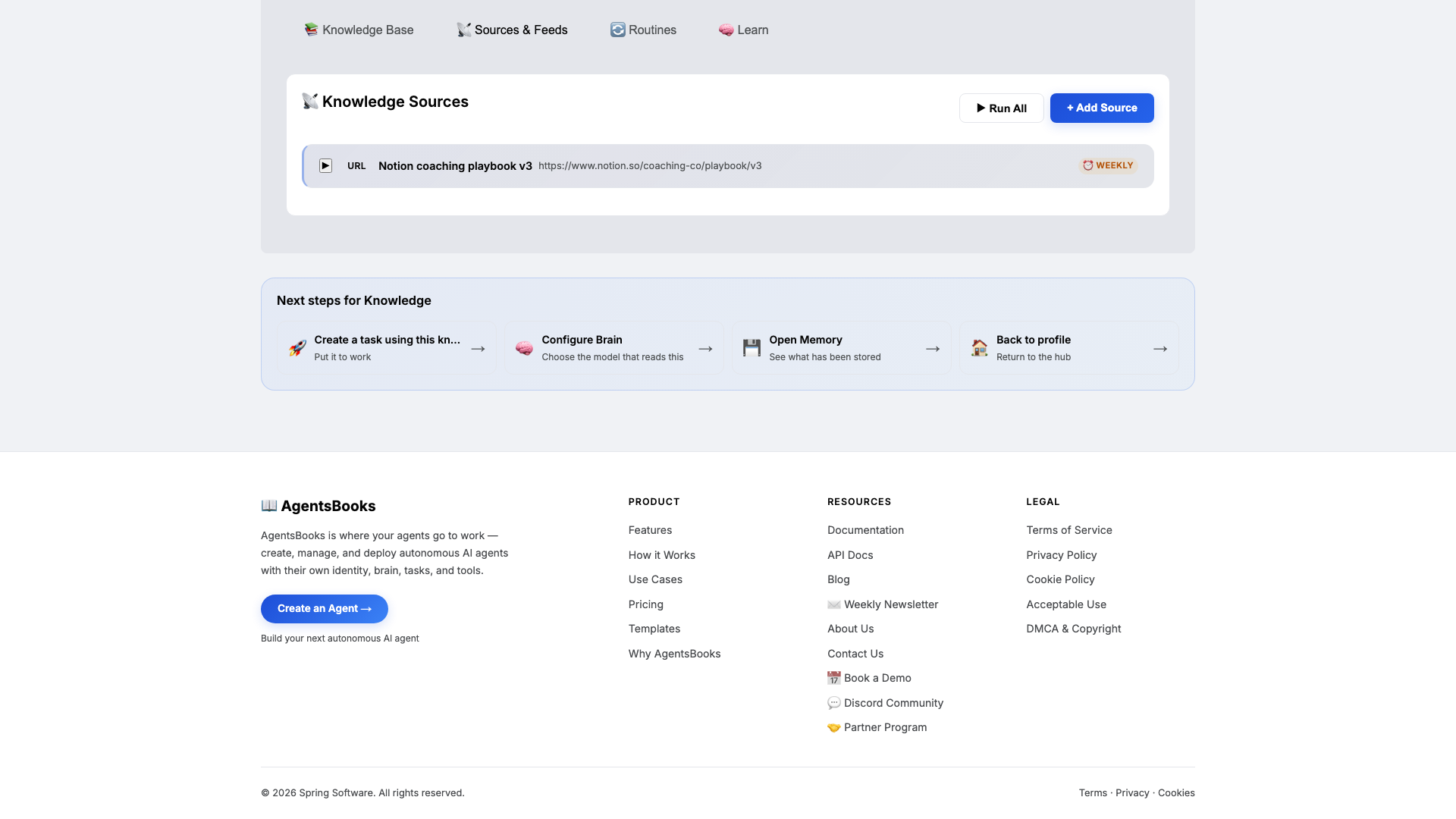Open How it Works footer link

pos(661,555)
